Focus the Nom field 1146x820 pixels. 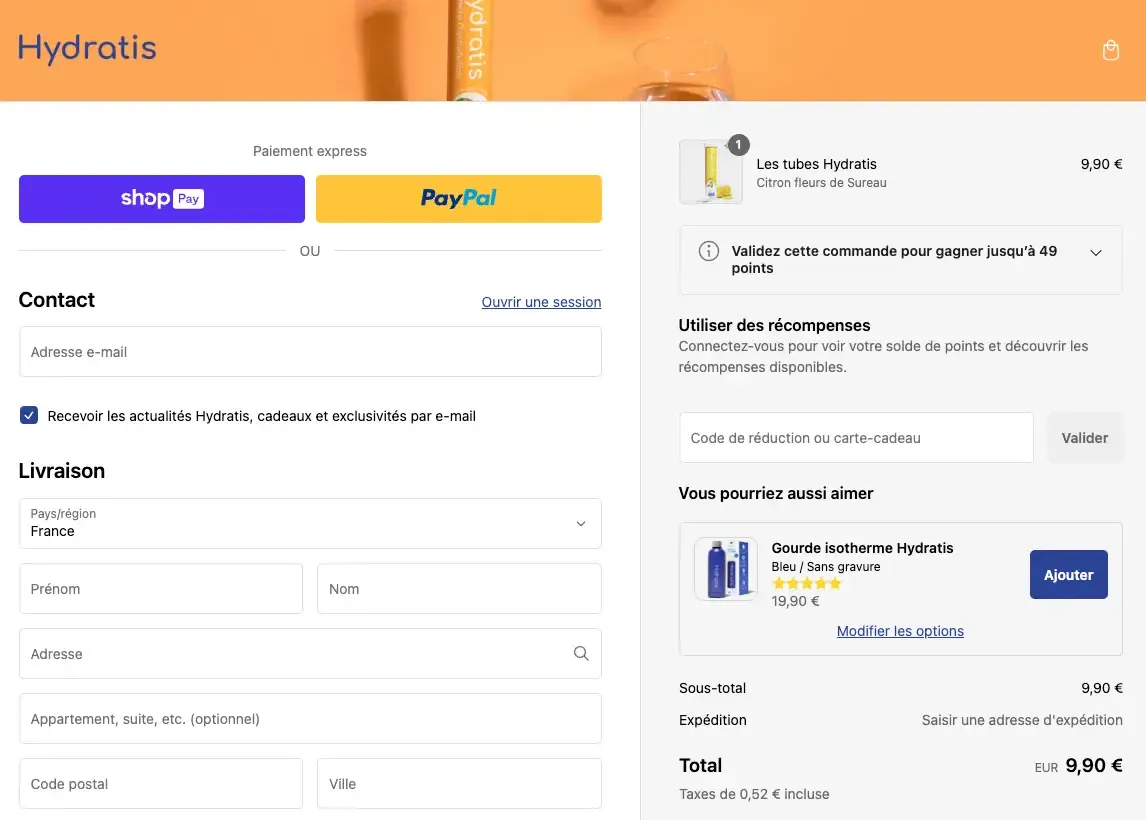(x=460, y=588)
